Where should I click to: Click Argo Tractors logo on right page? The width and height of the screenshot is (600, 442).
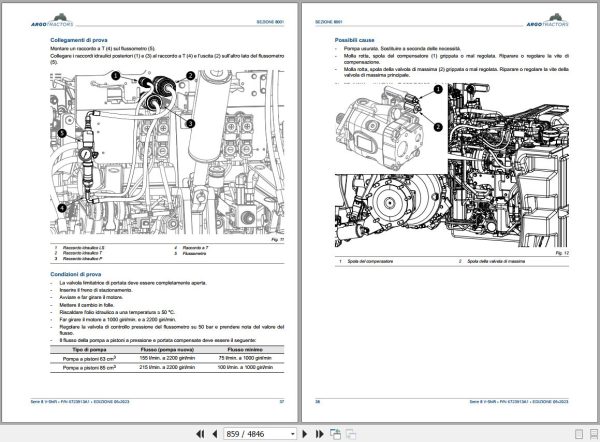548,21
